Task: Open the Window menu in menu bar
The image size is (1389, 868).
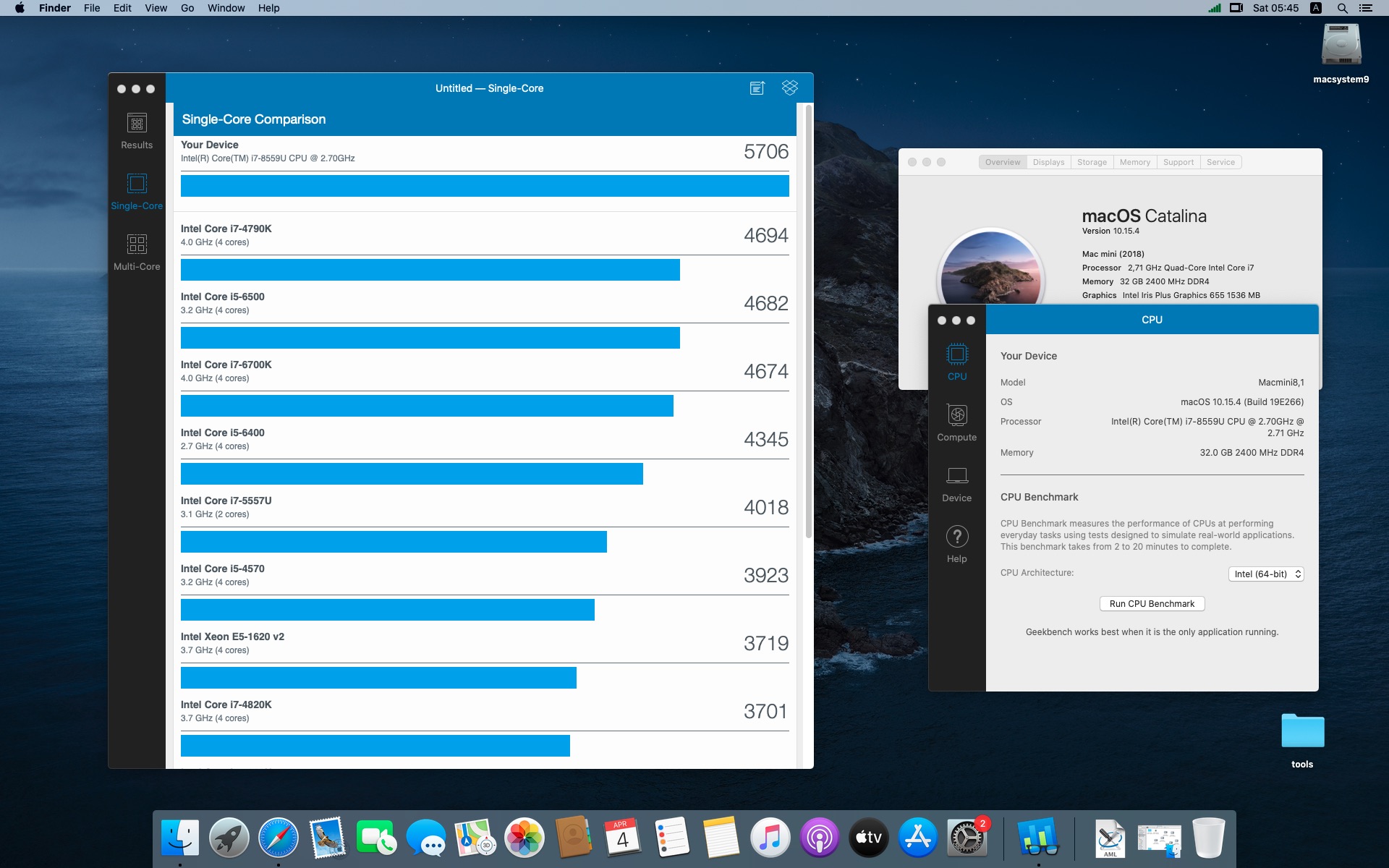Action: point(226,8)
